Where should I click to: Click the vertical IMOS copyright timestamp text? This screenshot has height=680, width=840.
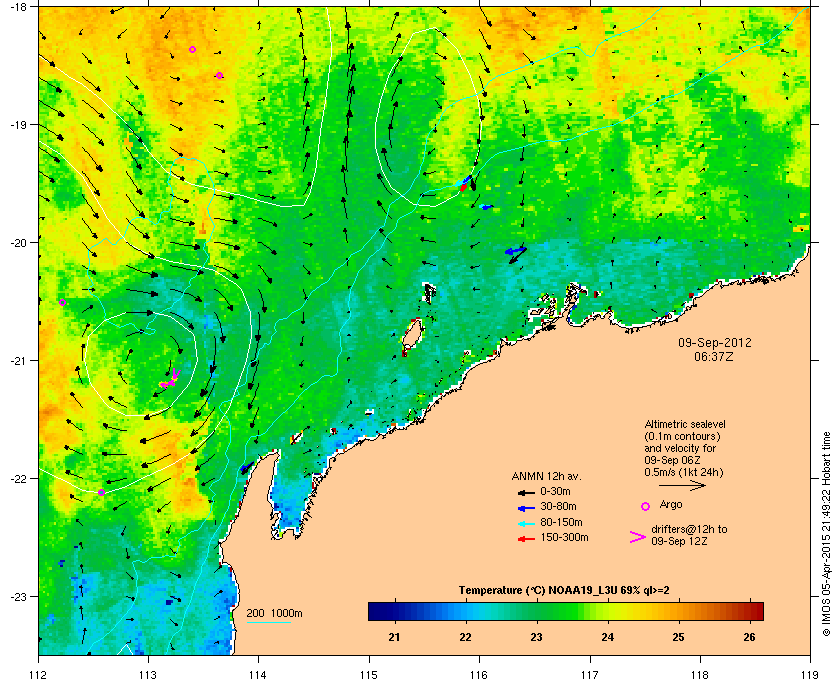[x=827, y=534]
